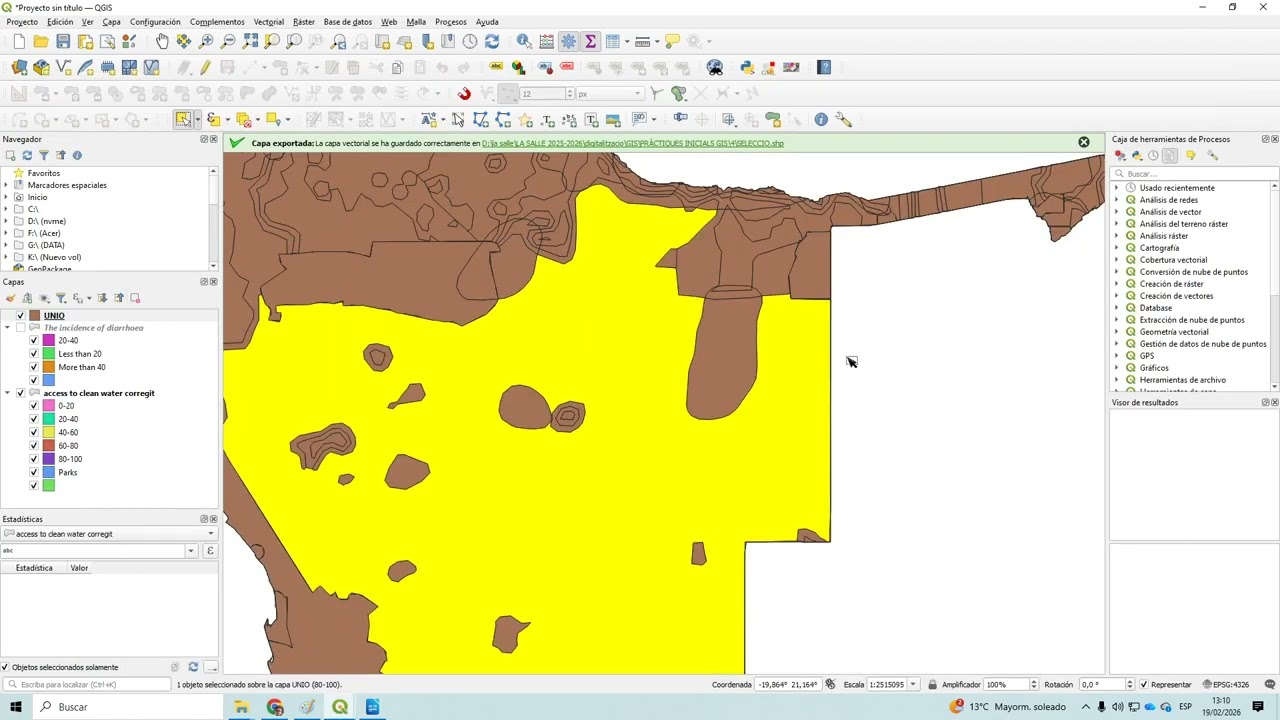
Task: Filter the Capas legend icon
Action: 61,298
